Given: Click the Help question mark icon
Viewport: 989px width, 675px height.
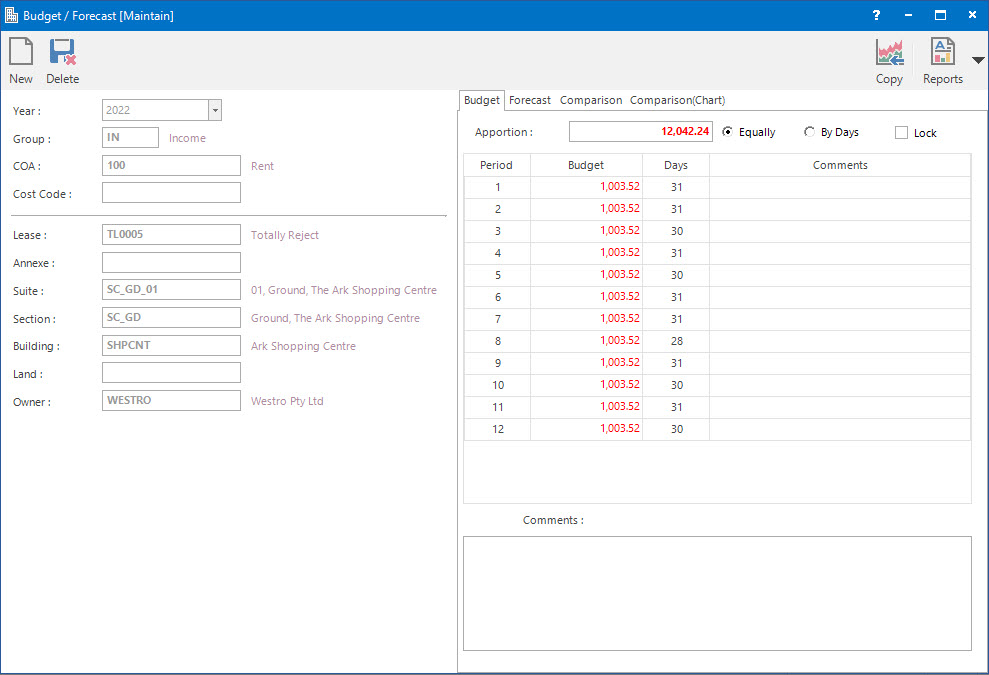Looking at the screenshot, I should coord(875,15).
